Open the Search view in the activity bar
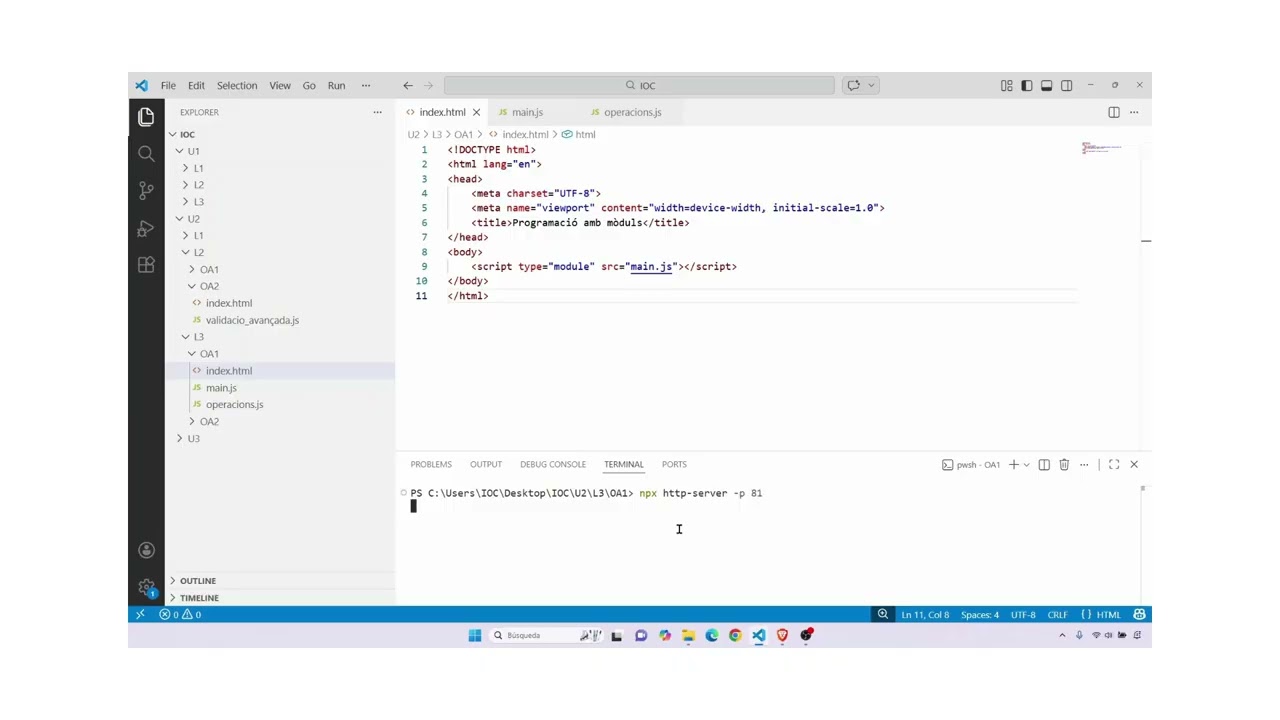Image resolution: width=1280 pixels, height=720 pixels. [x=146, y=154]
